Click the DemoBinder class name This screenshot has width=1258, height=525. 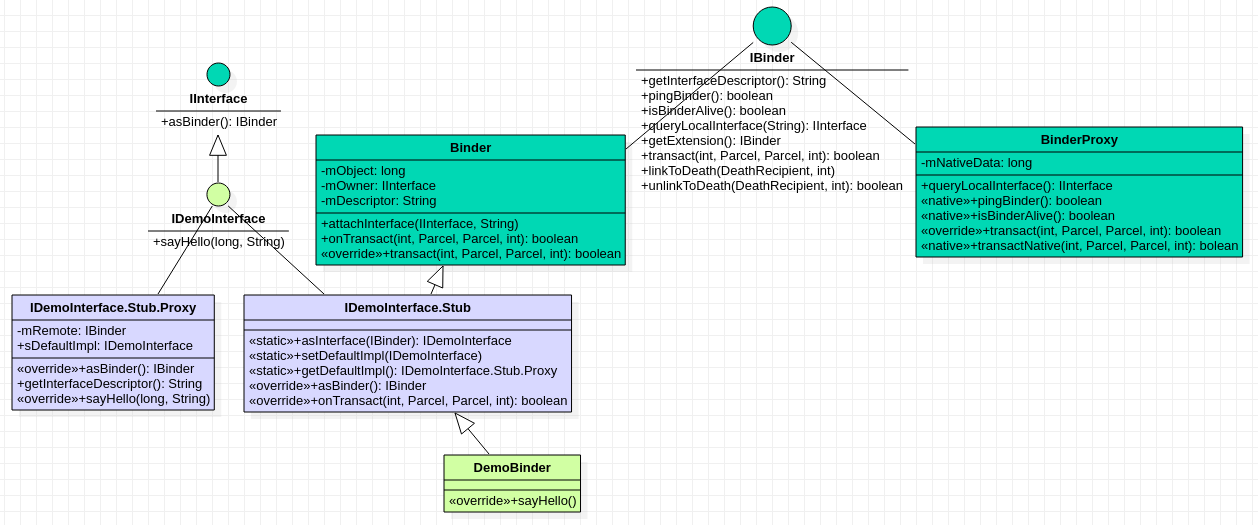511,467
